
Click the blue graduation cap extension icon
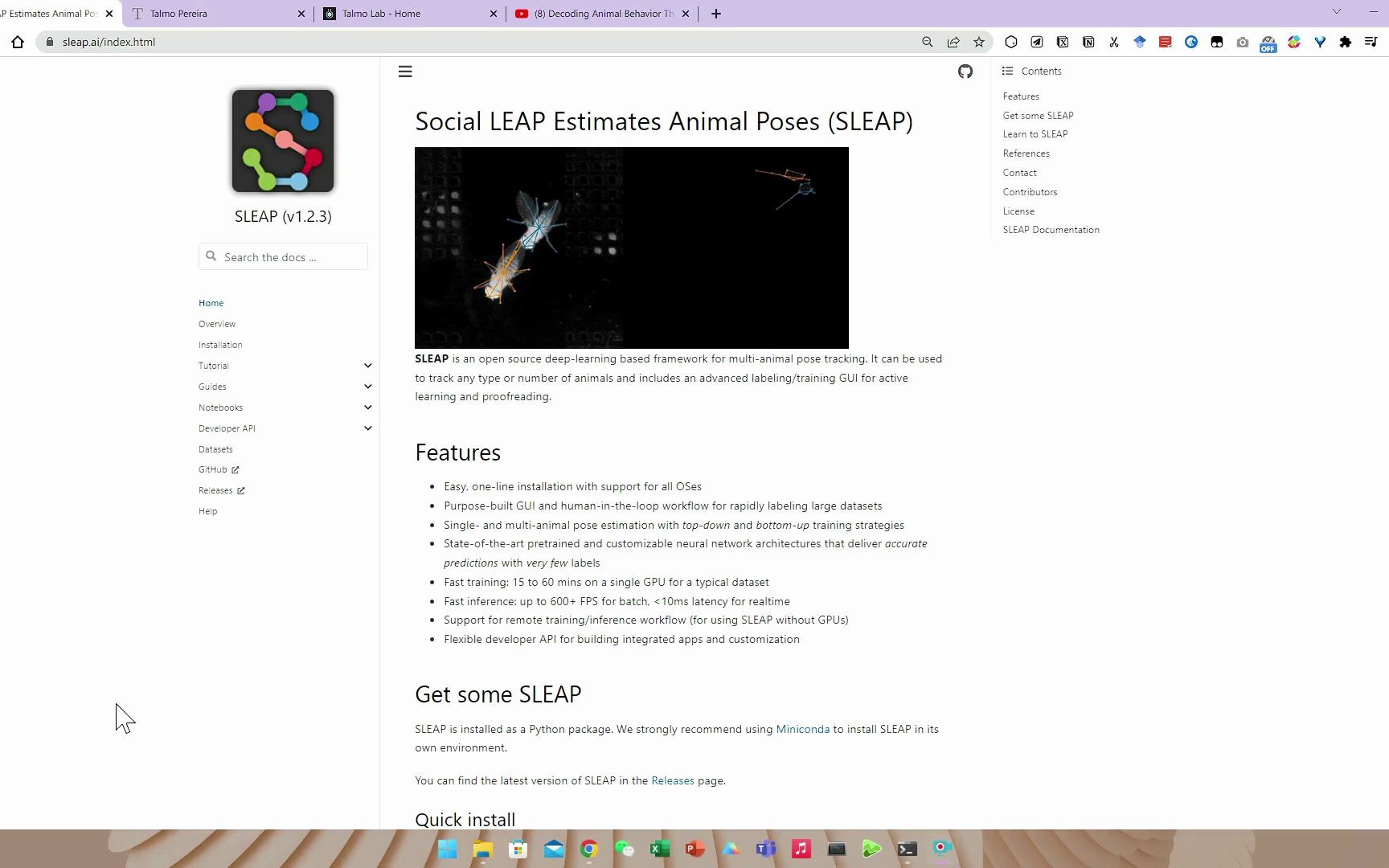point(1140,42)
